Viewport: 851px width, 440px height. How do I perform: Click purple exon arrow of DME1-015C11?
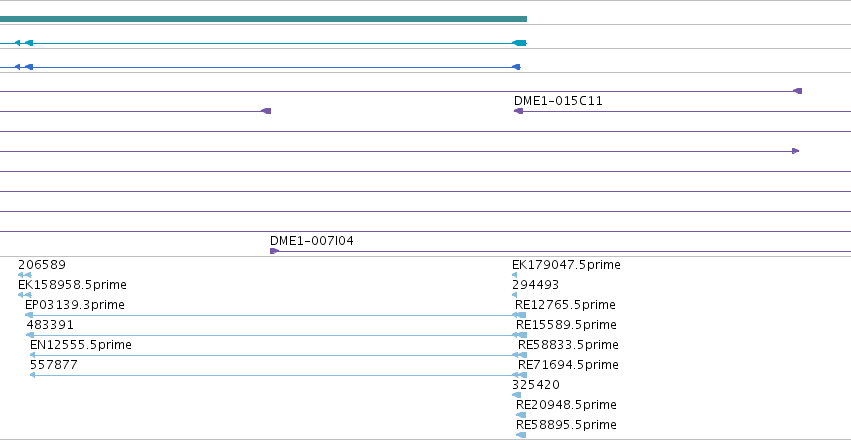518,111
